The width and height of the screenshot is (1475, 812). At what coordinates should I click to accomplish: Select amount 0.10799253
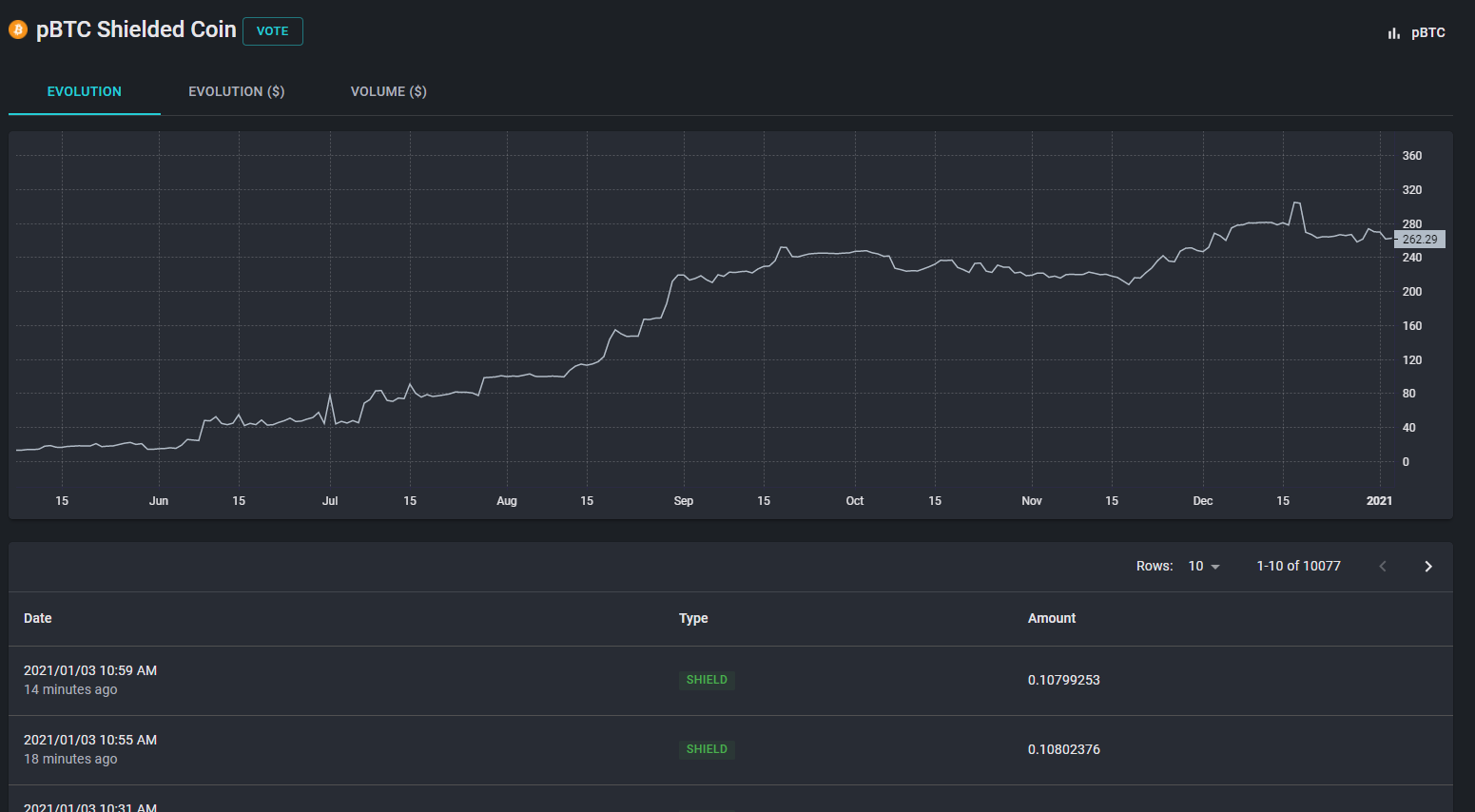[1064, 681]
